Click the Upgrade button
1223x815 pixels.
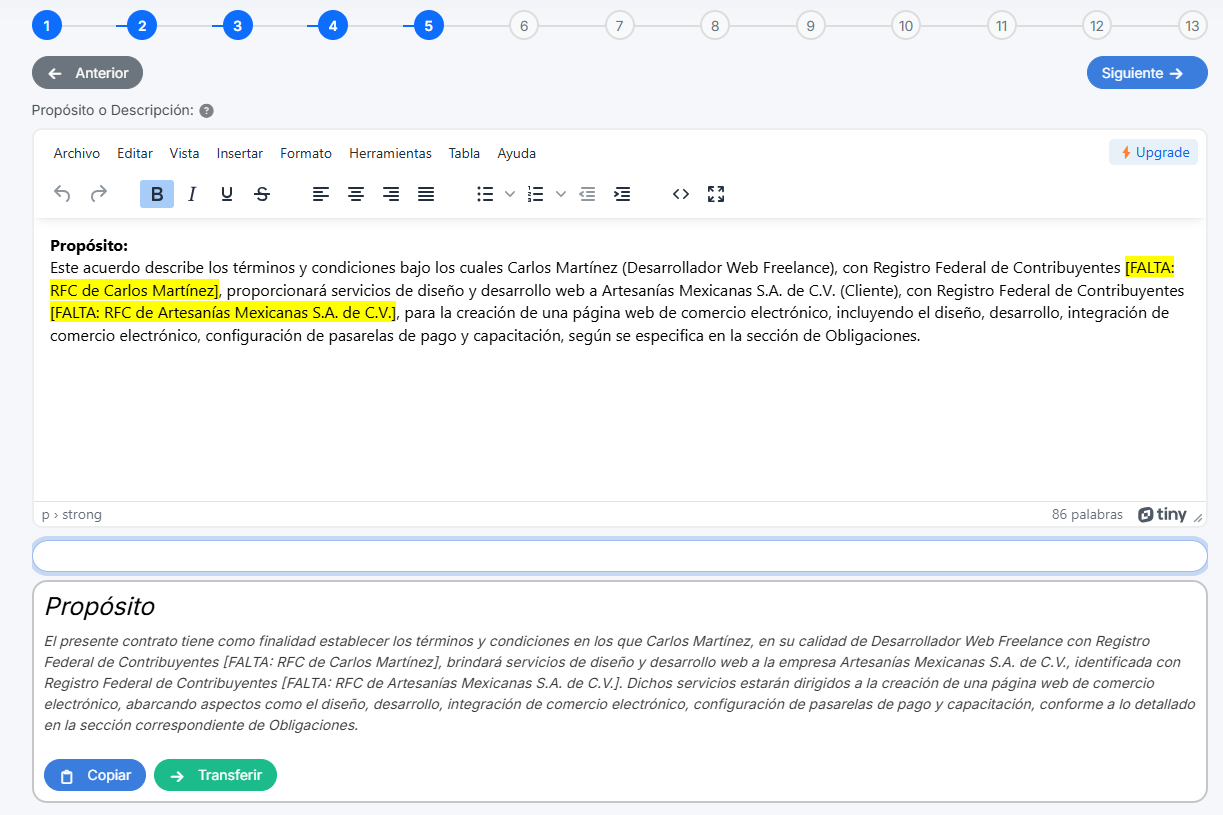[1153, 152]
